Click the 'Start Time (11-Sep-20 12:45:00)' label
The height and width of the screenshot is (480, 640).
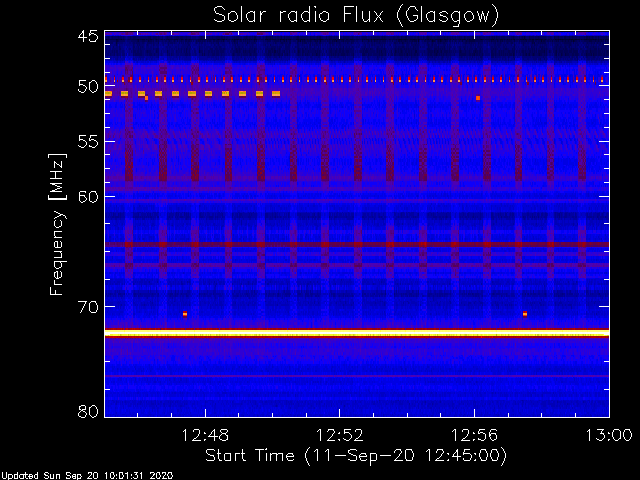tap(356, 455)
